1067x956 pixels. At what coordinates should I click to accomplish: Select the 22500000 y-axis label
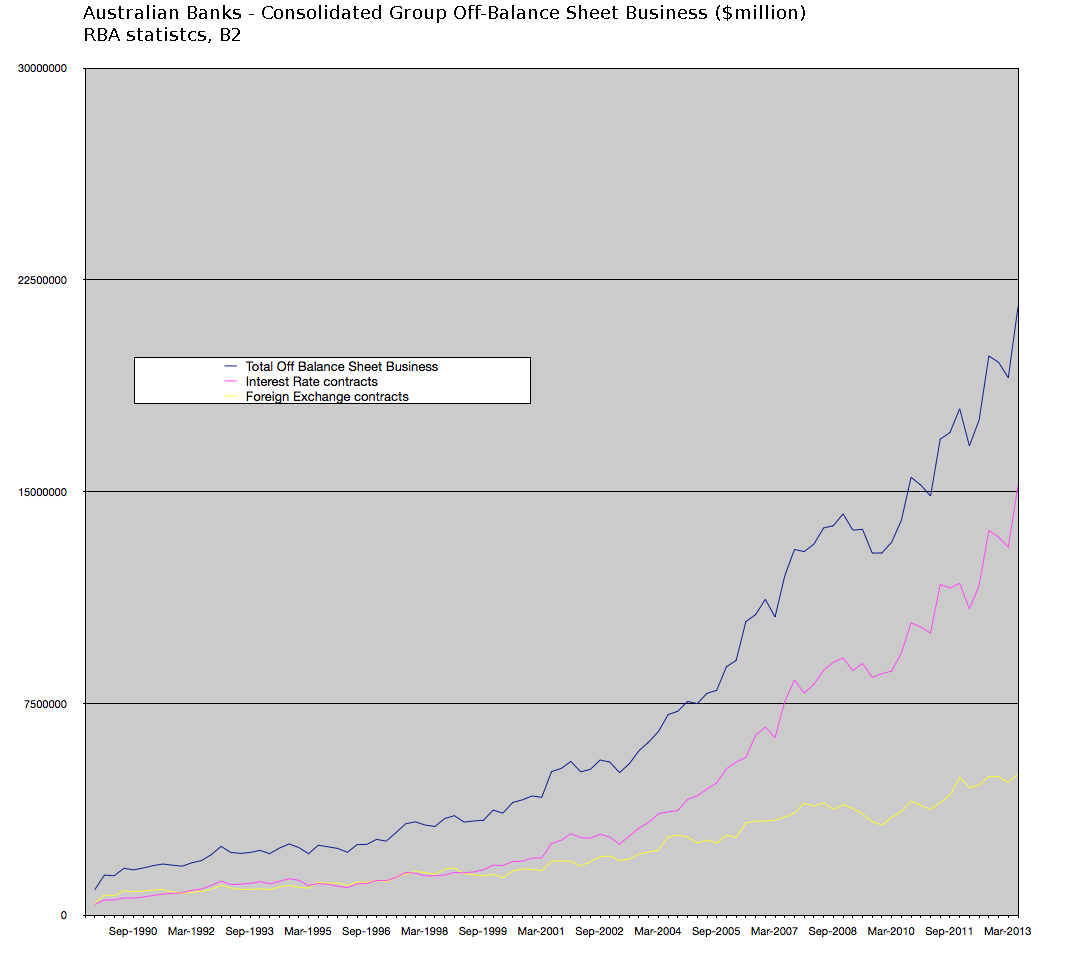pos(42,280)
